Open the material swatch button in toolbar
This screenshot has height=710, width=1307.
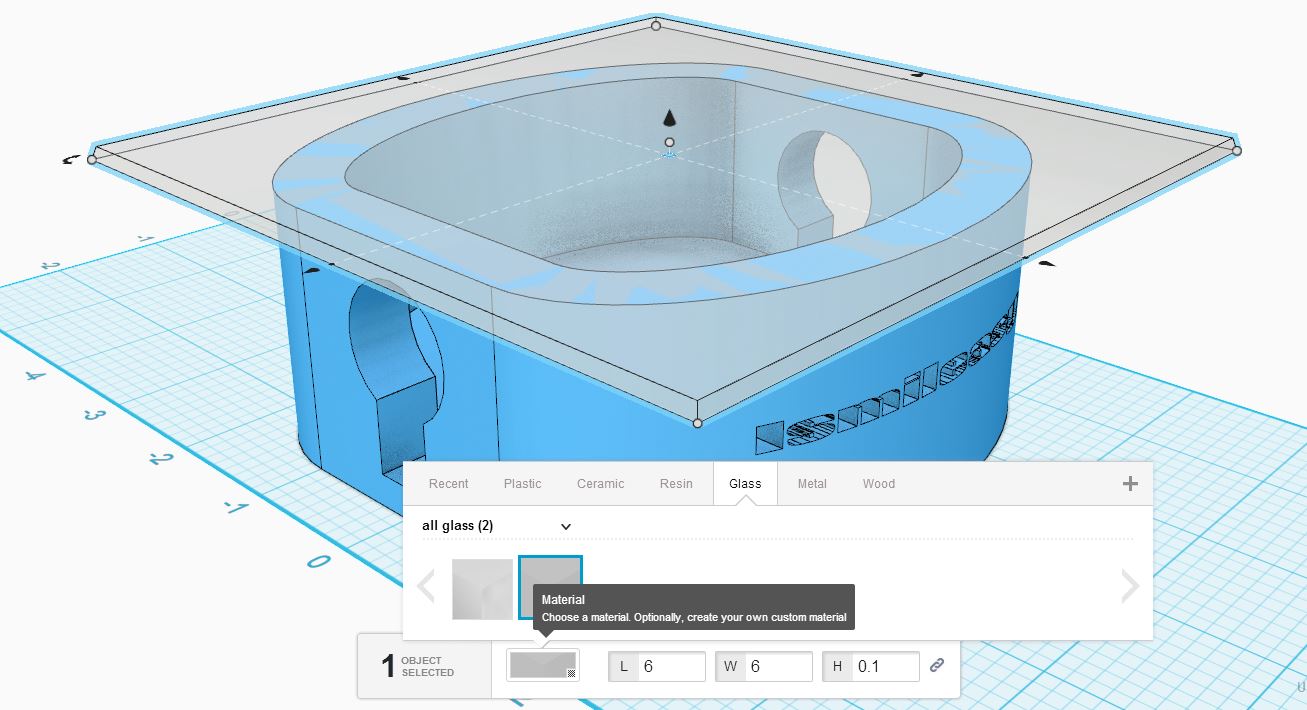[x=543, y=665]
